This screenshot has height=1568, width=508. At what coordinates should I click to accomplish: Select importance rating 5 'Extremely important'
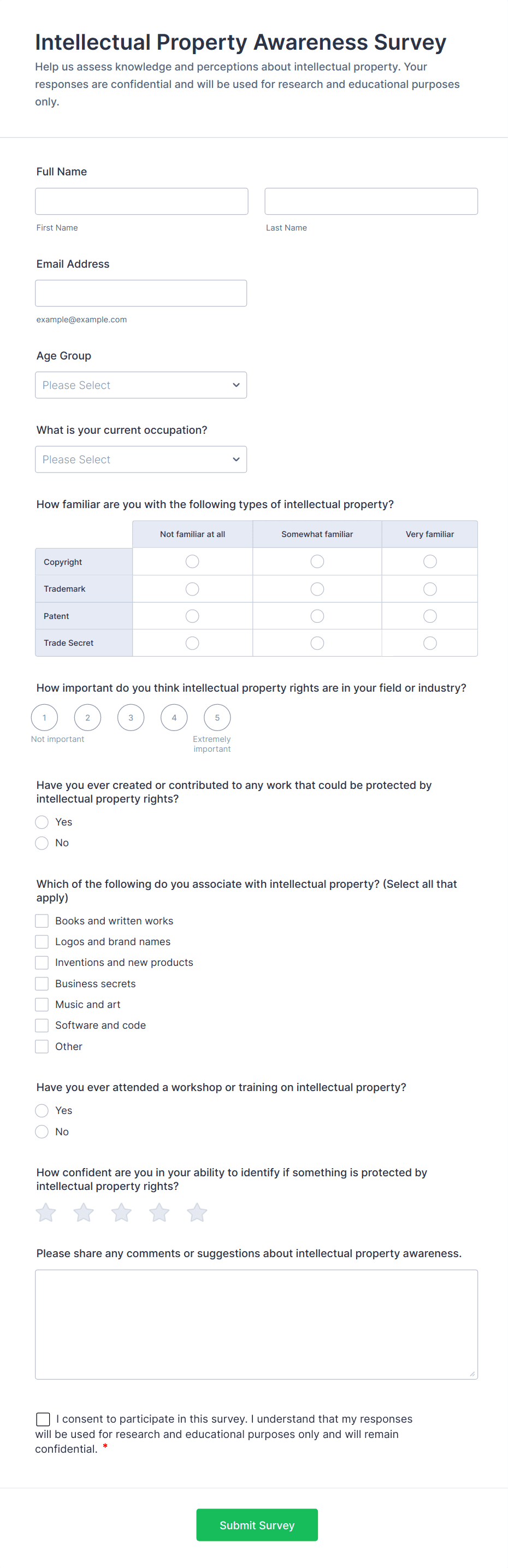pos(217,717)
